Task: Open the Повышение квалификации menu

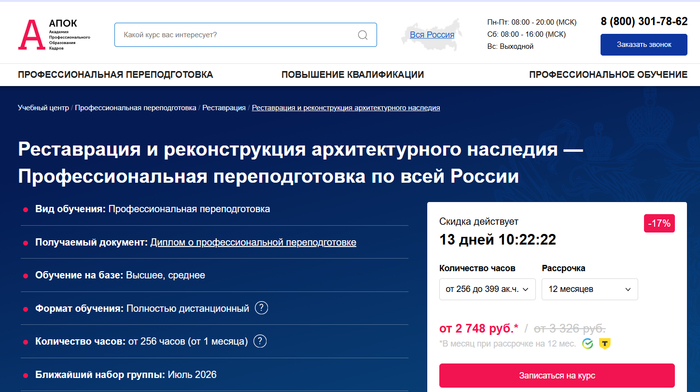Action: point(353,75)
